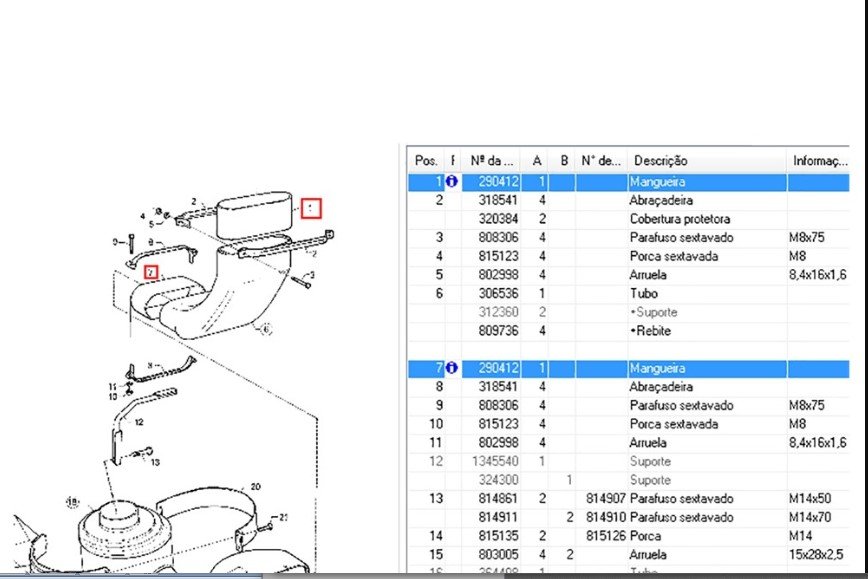Click replacement number 814907
Screen dimensions: 868x579
[606, 499]
